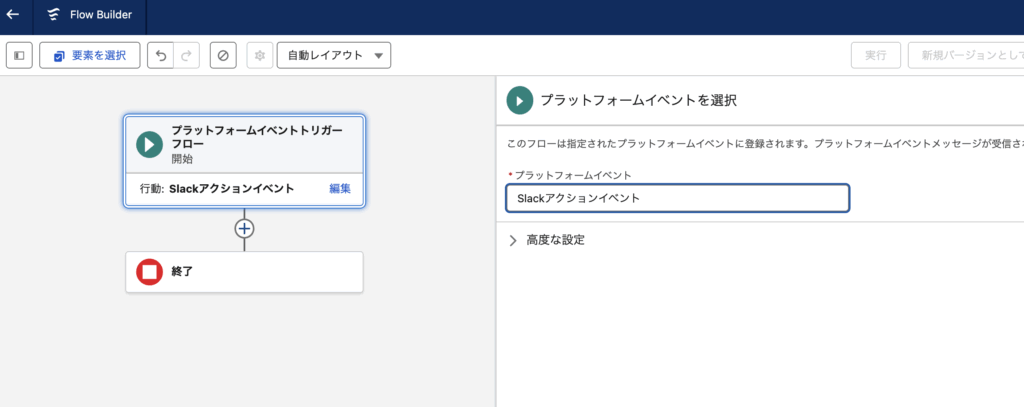The height and width of the screenshot is (407, 1024).
Task: Click the Flow Builder logo icon
Action: [53, 15]
